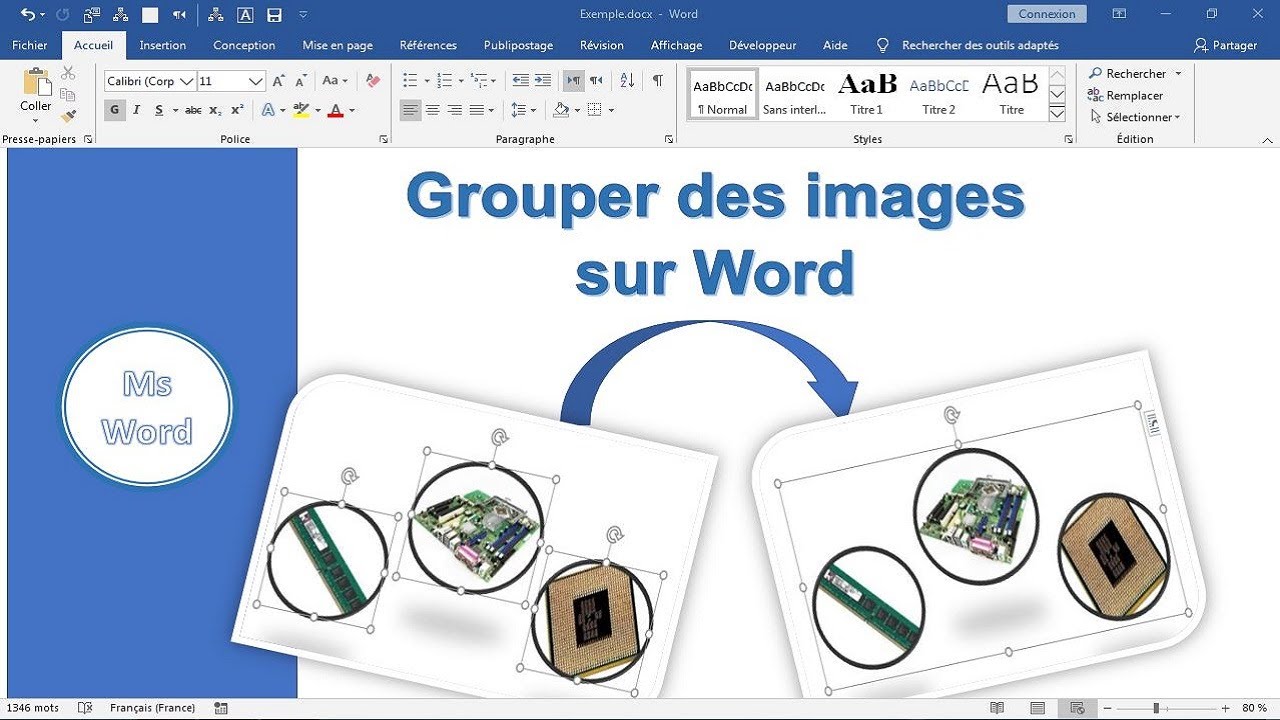
Task: Increase font size with the grow icon
Action: click(279, 81)
